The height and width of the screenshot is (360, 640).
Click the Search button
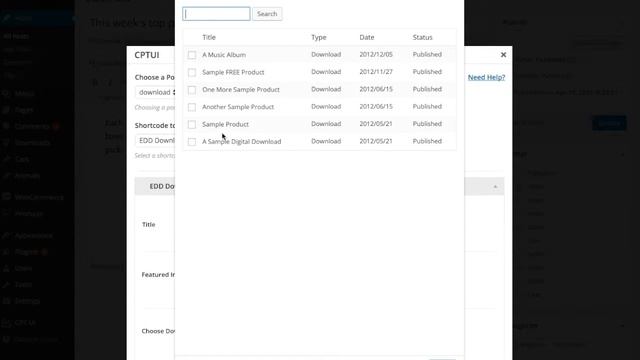coord(267,14)
